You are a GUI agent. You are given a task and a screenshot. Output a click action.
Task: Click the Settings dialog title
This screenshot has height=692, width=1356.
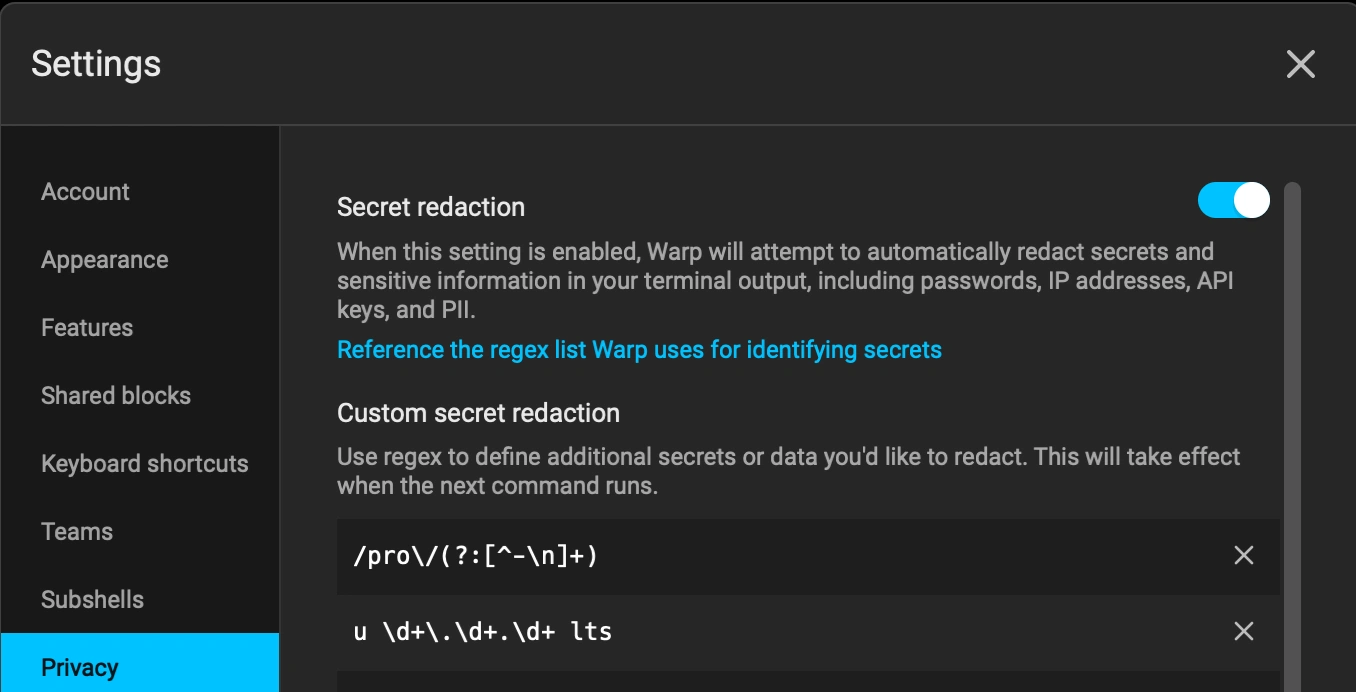[96, 64]
